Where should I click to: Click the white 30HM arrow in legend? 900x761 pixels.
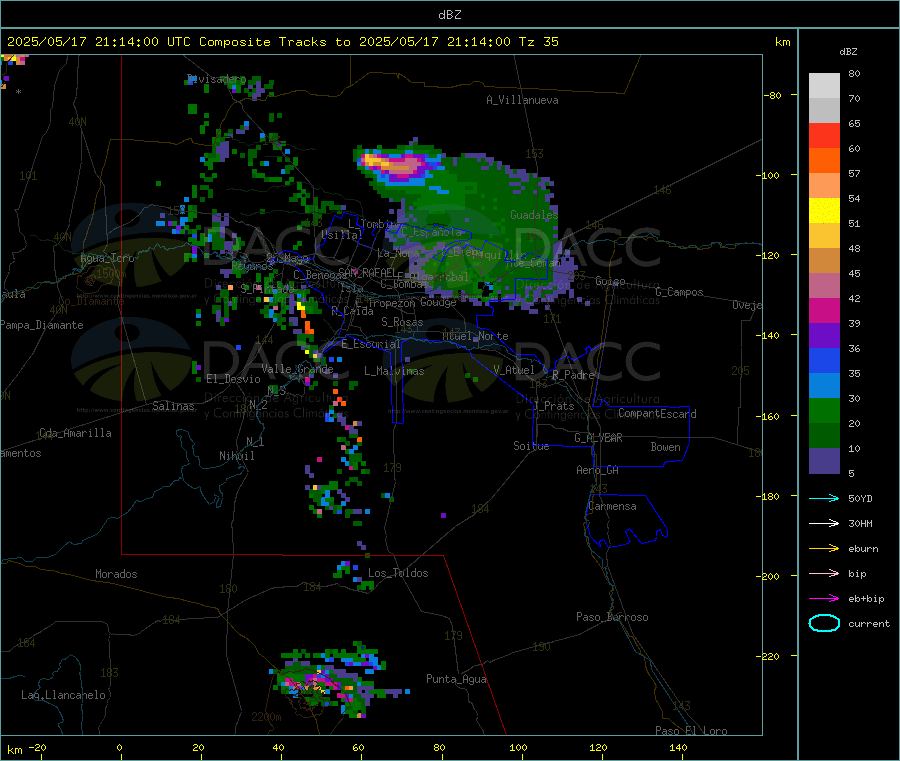[824, 523]
